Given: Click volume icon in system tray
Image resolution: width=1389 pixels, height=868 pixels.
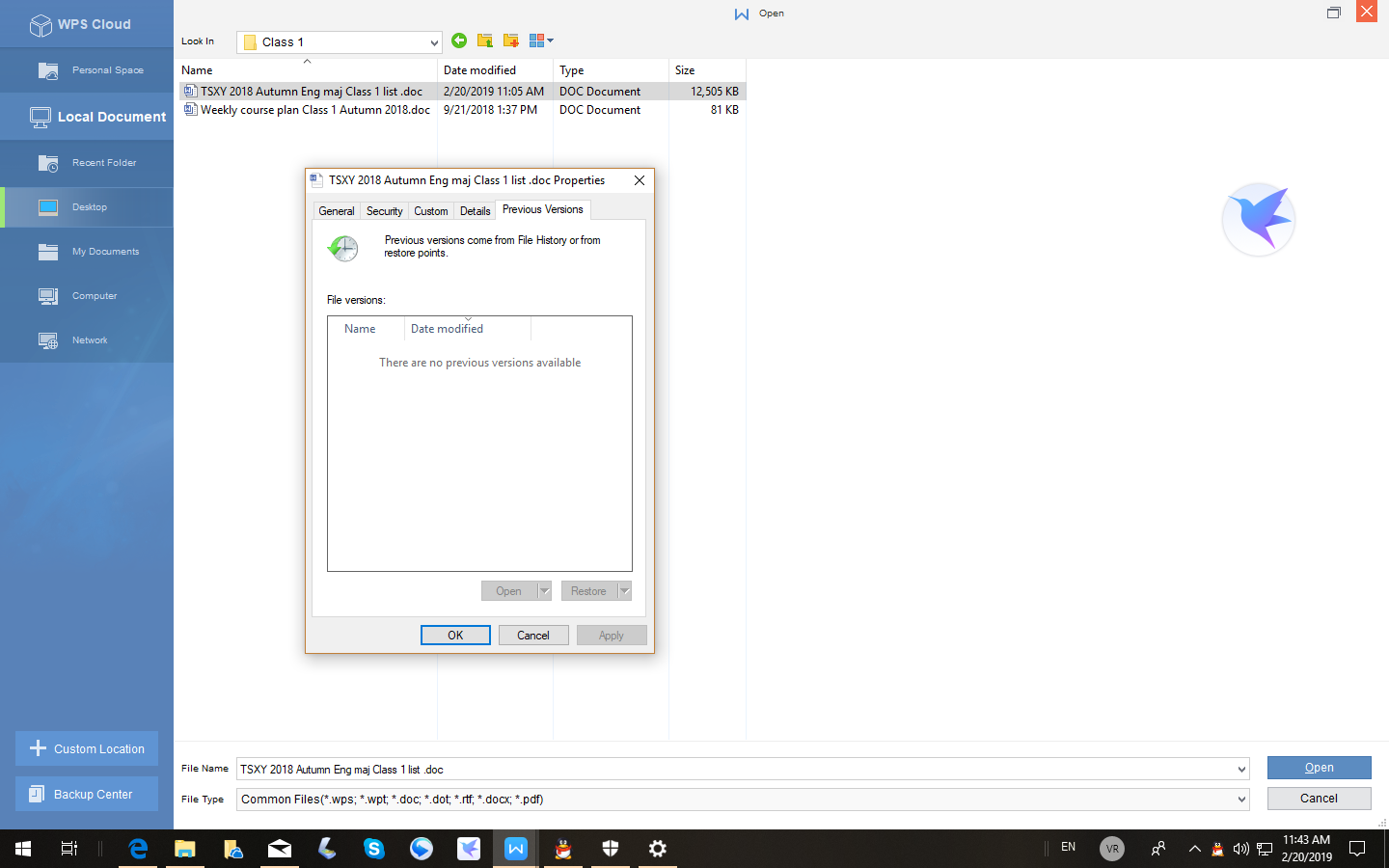Looking at the screenshot, I should (1240, 849).
